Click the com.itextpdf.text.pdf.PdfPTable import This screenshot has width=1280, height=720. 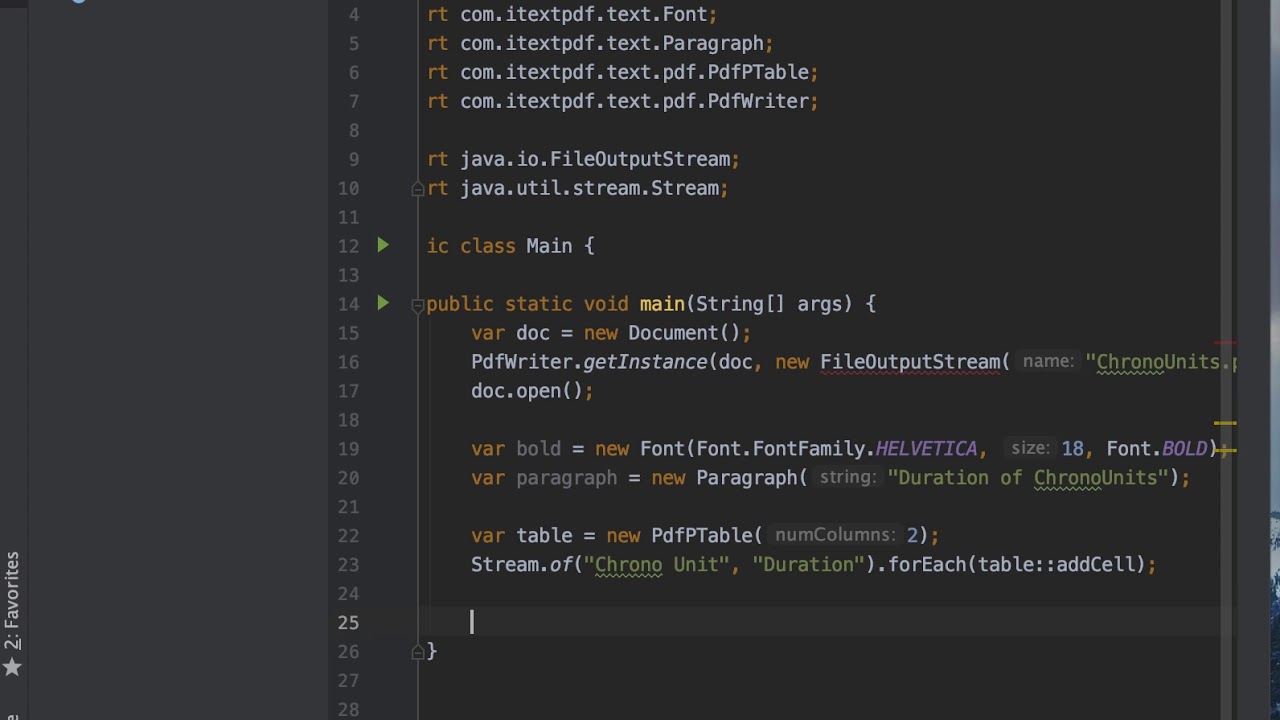639,72
